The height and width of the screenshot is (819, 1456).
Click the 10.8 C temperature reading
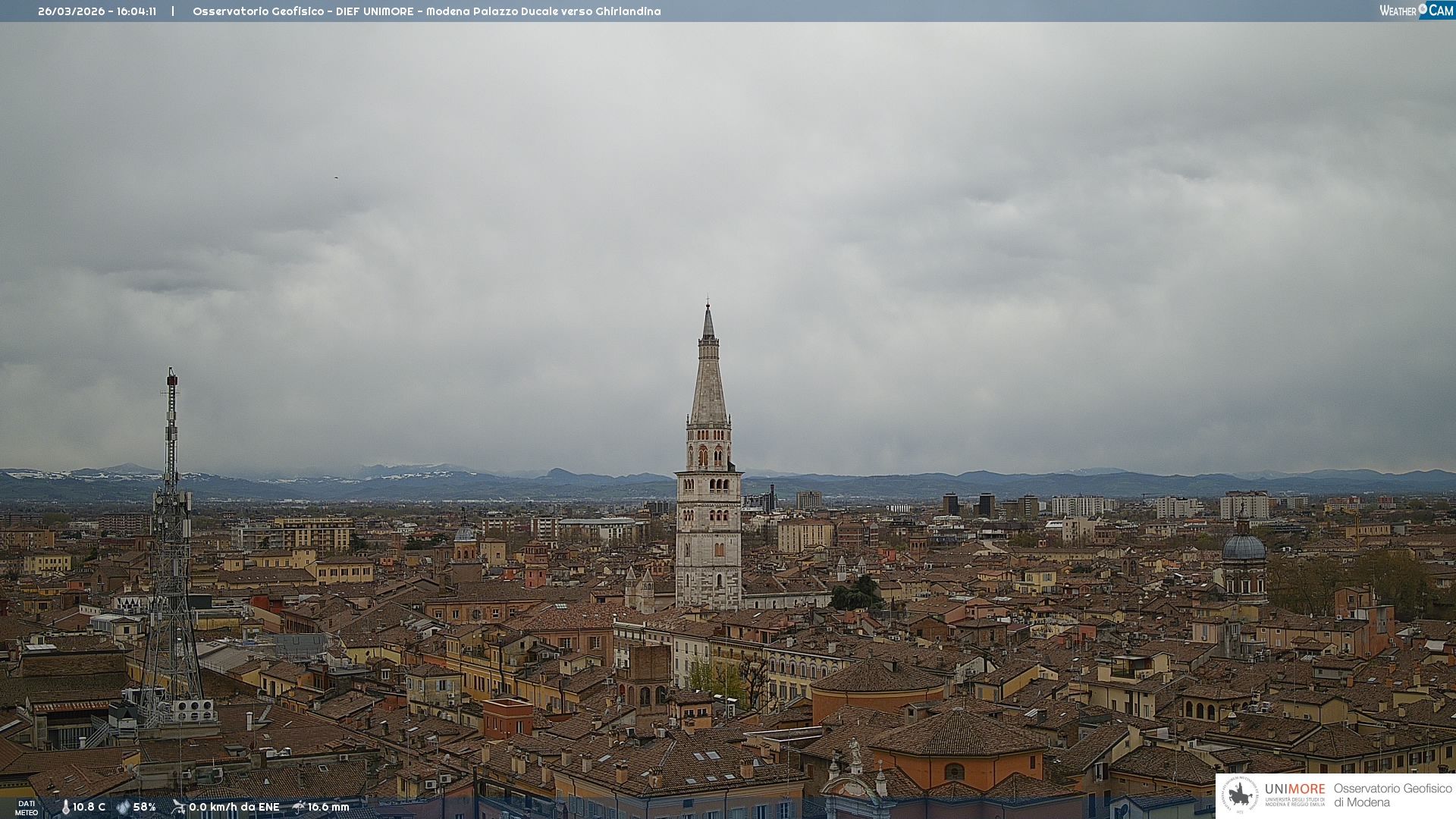pos(89,807)
